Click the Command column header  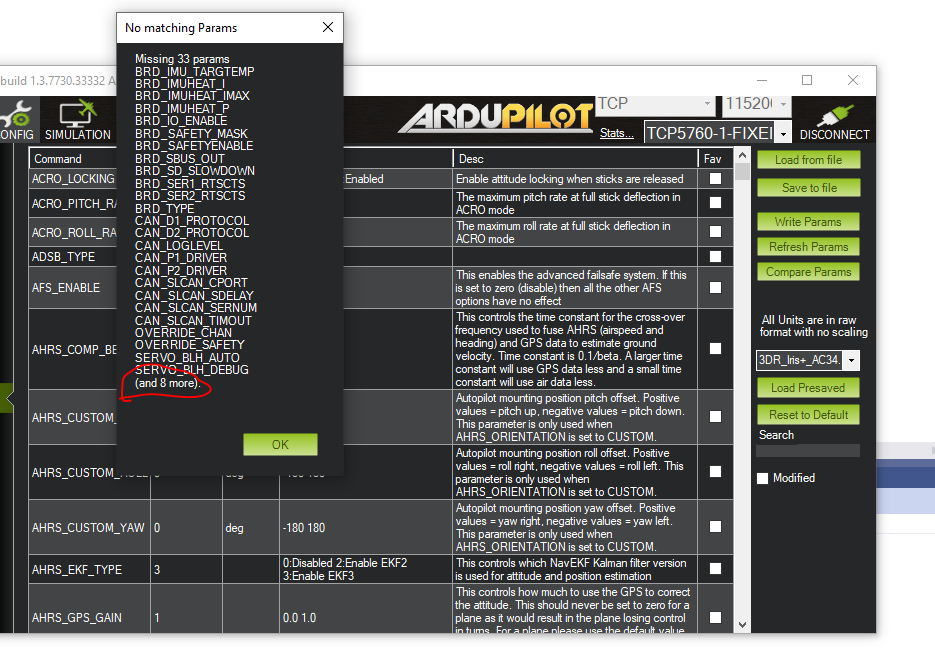(58, 159)
